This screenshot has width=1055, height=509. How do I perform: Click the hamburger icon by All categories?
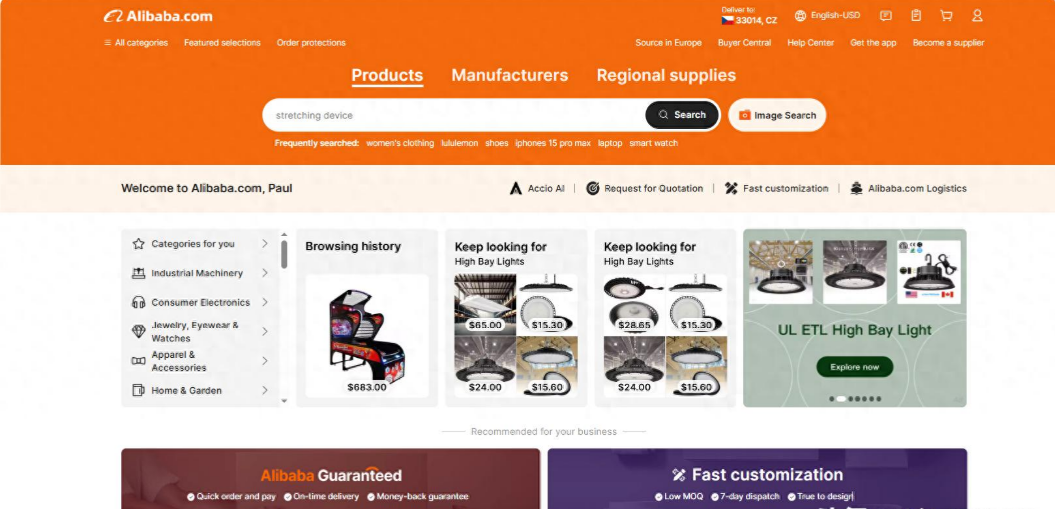[108, 42]
